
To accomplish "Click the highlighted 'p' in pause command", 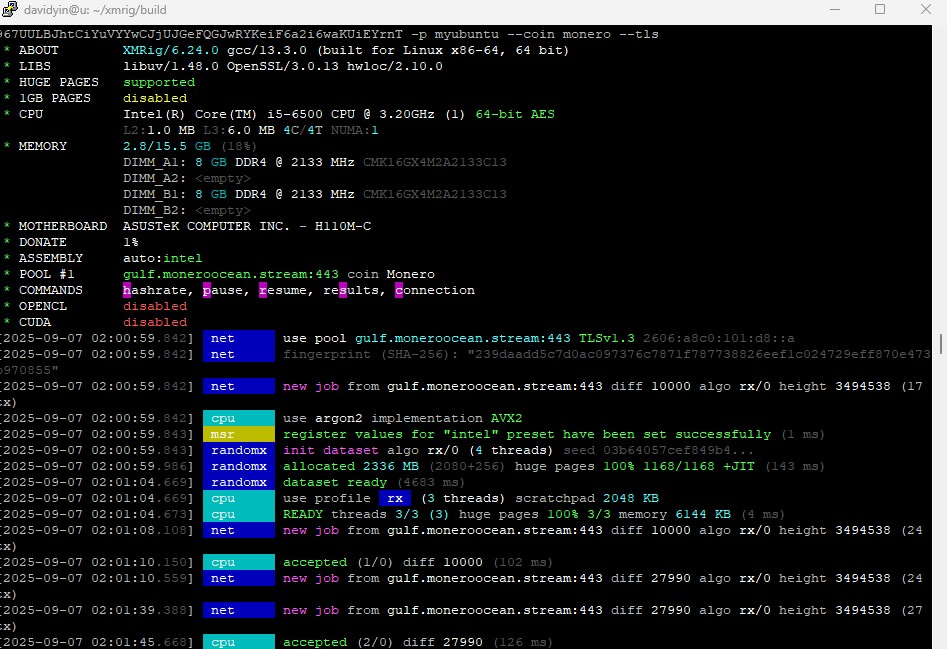I will 207,290.
